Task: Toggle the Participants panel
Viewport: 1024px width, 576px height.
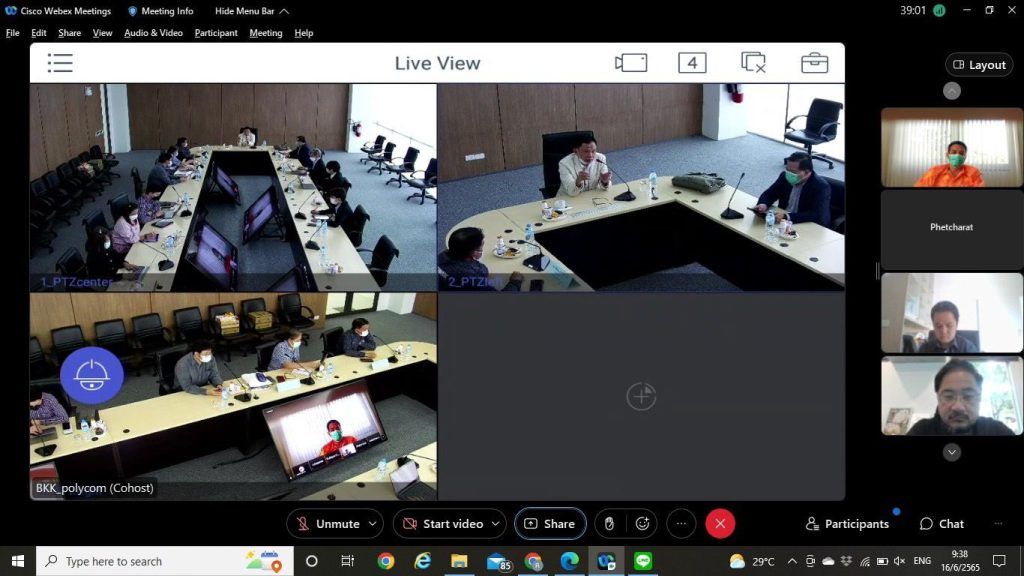Action: [x=847, y=524]
